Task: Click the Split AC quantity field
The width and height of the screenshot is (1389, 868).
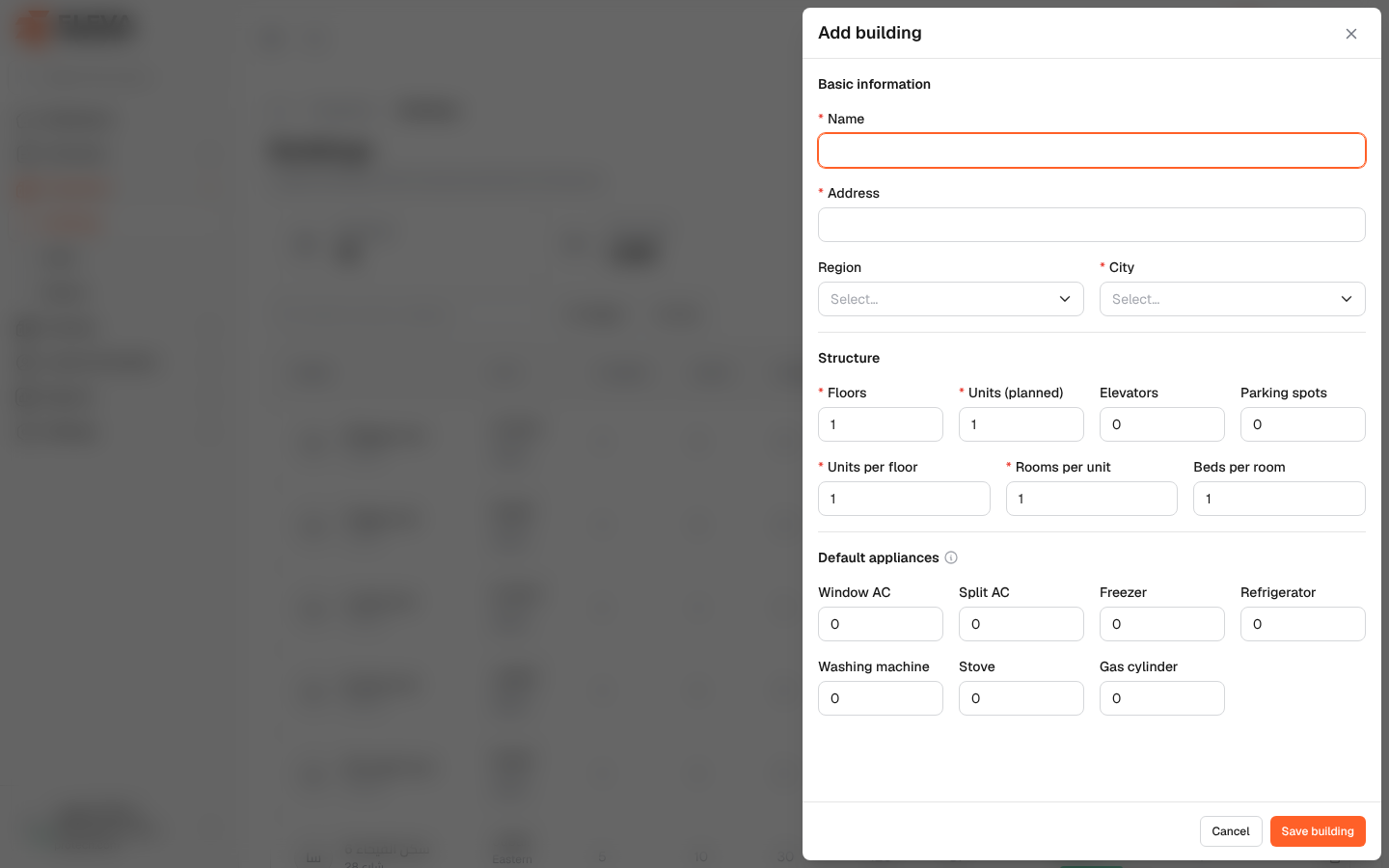Action: click(1021, 624)
